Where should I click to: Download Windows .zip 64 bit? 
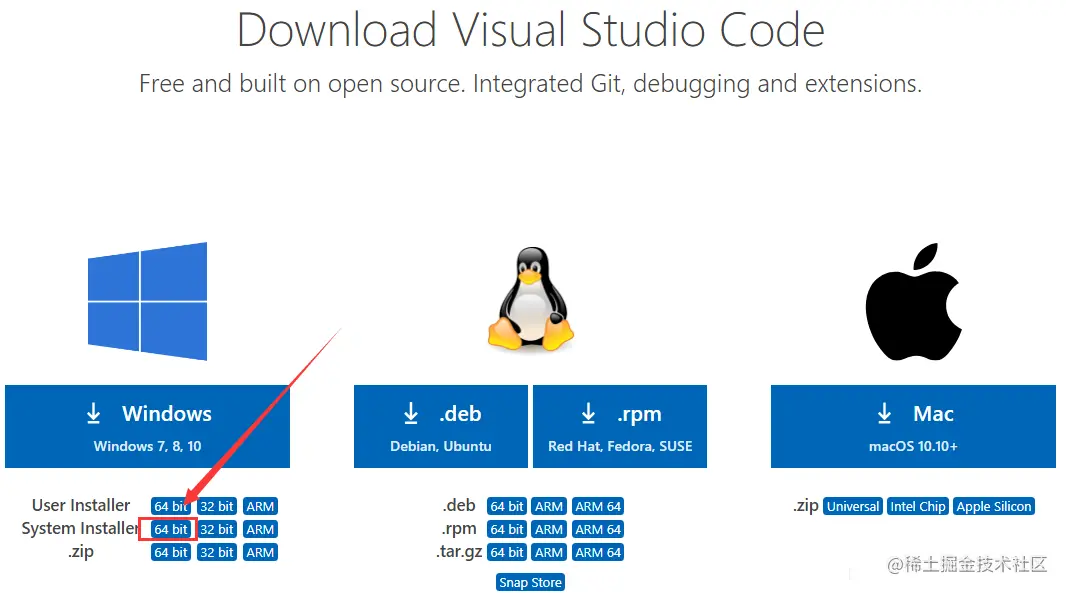click(171, 552)
